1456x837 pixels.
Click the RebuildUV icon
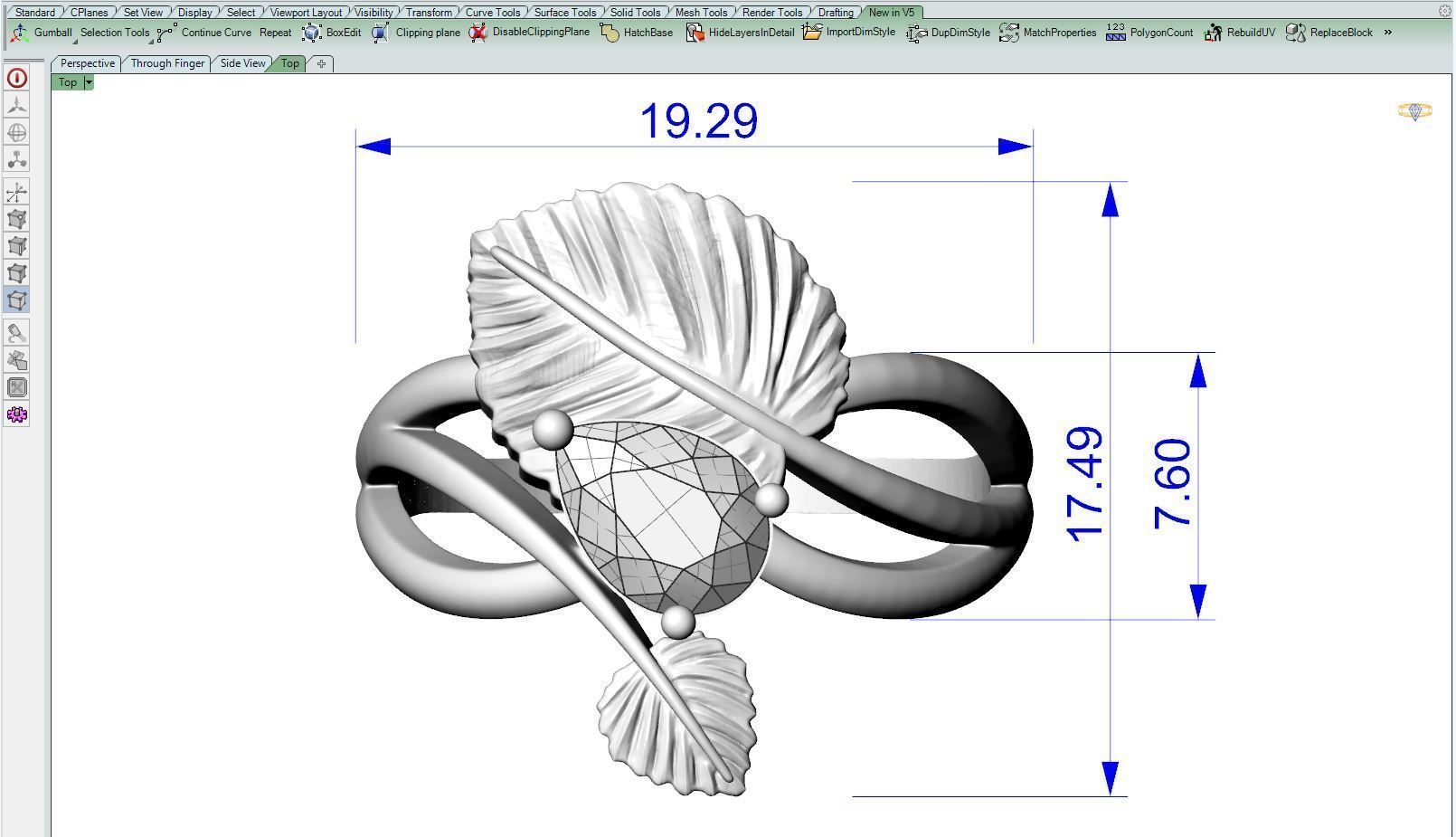(1213, 33)
